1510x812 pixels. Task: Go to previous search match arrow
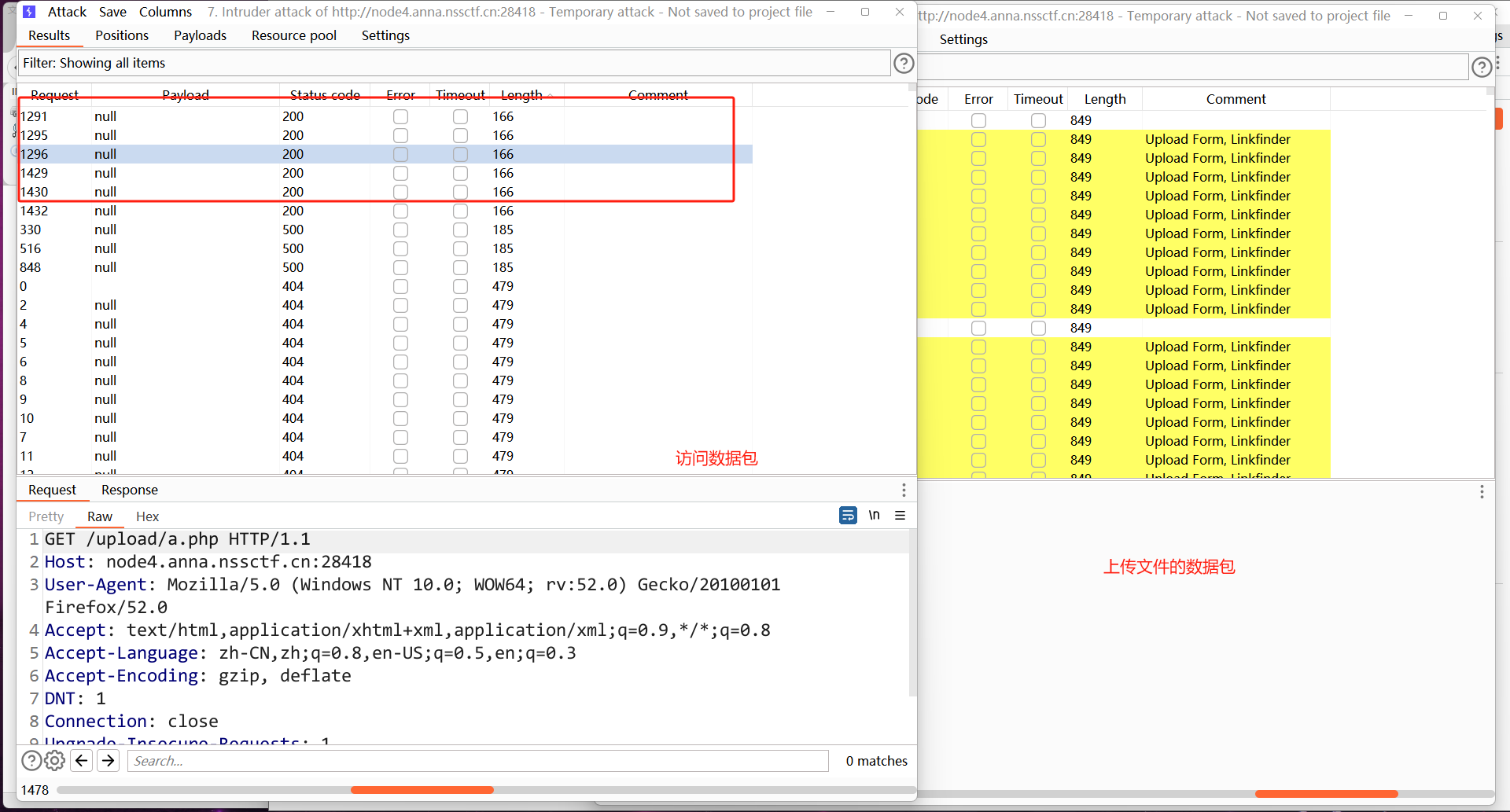pos(82,761)
